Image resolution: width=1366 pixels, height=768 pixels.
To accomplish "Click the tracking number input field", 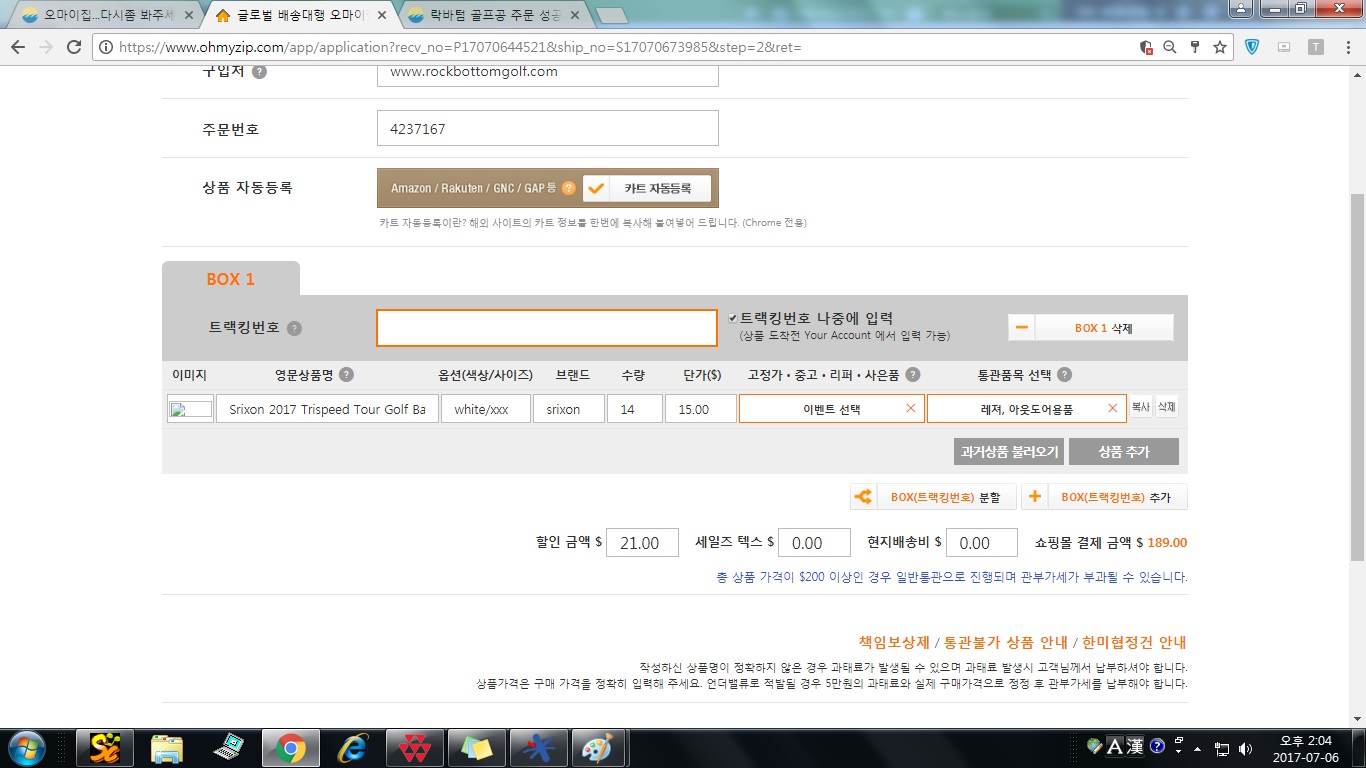I will click(x=546, y=328).
